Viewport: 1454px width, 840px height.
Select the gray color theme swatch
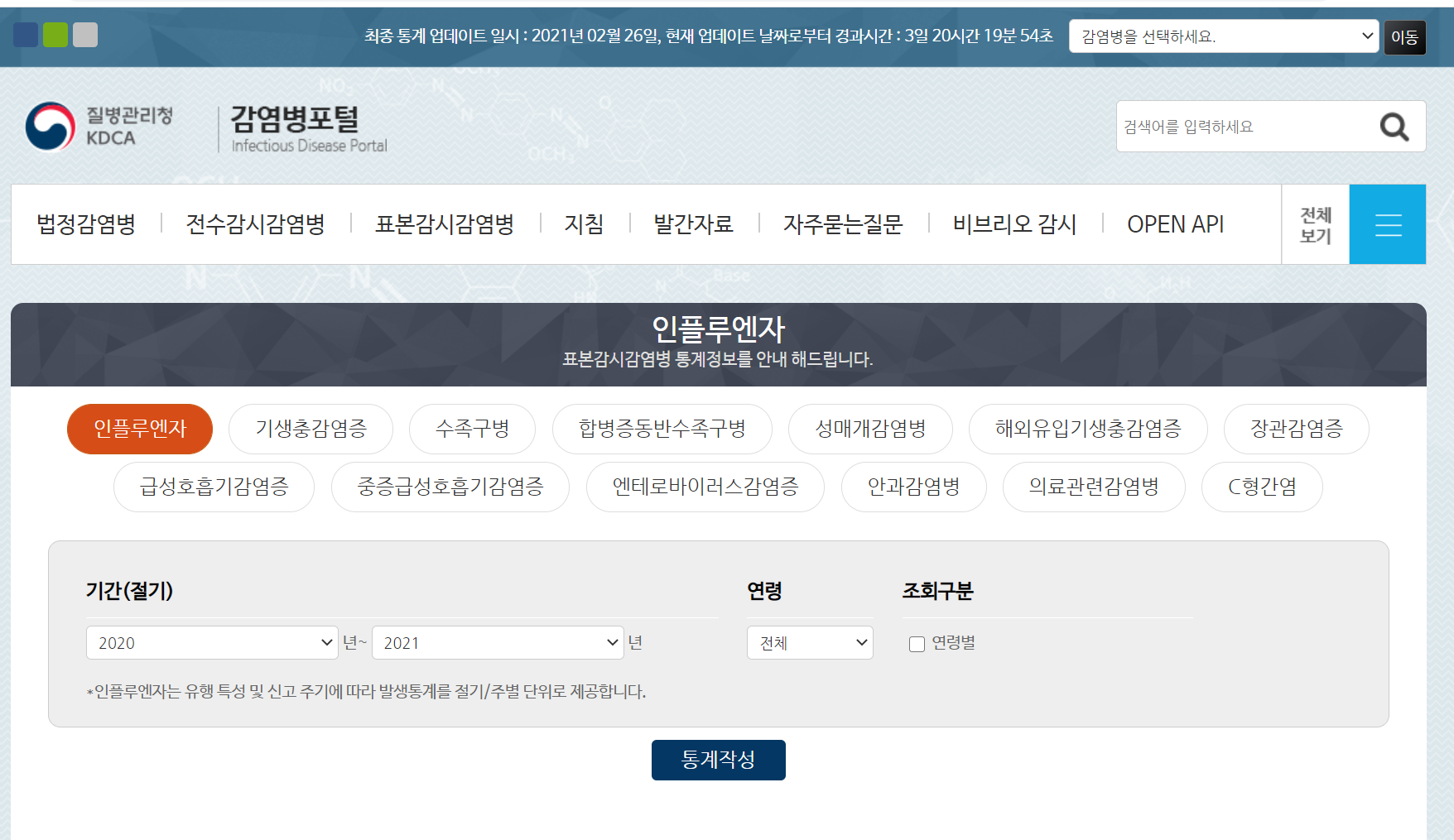click(x=85, y=35)
